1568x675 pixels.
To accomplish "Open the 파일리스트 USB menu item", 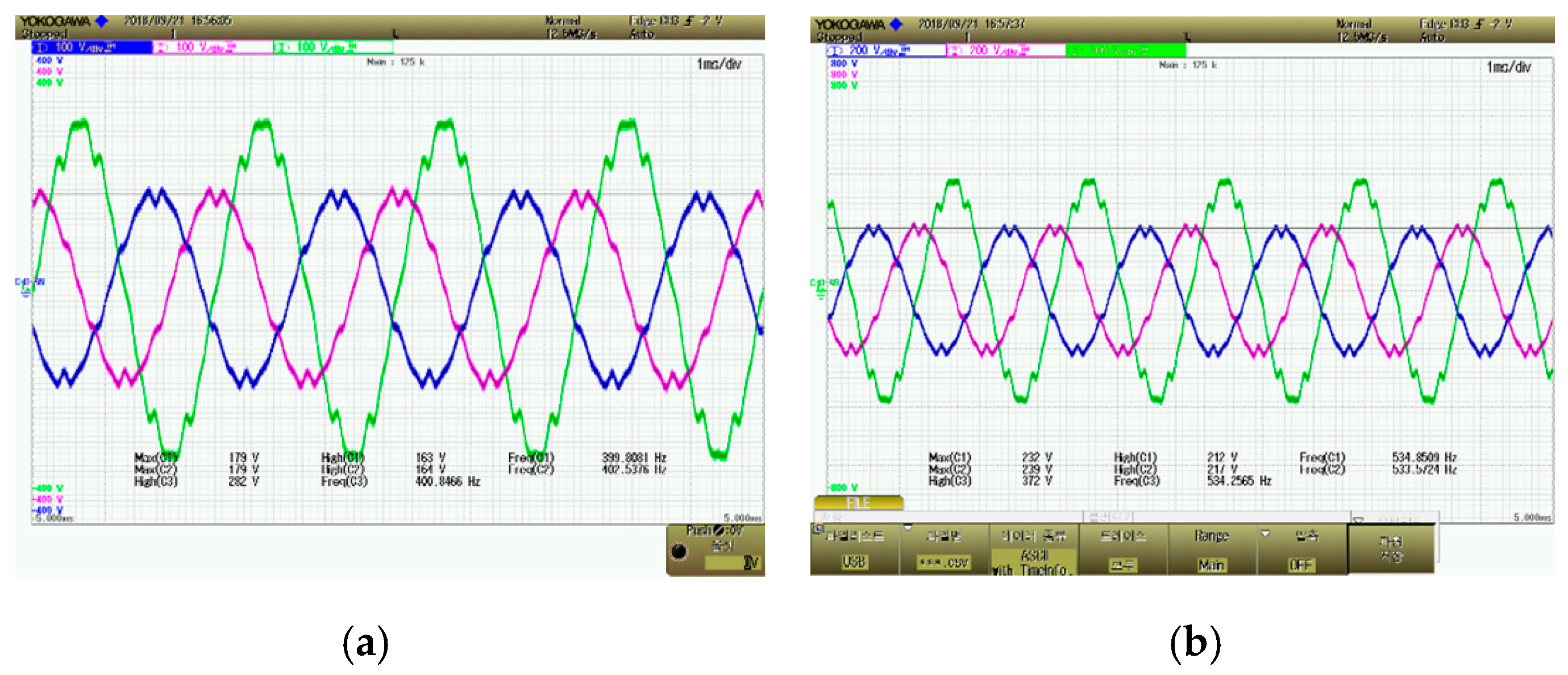I will [854, 549].
